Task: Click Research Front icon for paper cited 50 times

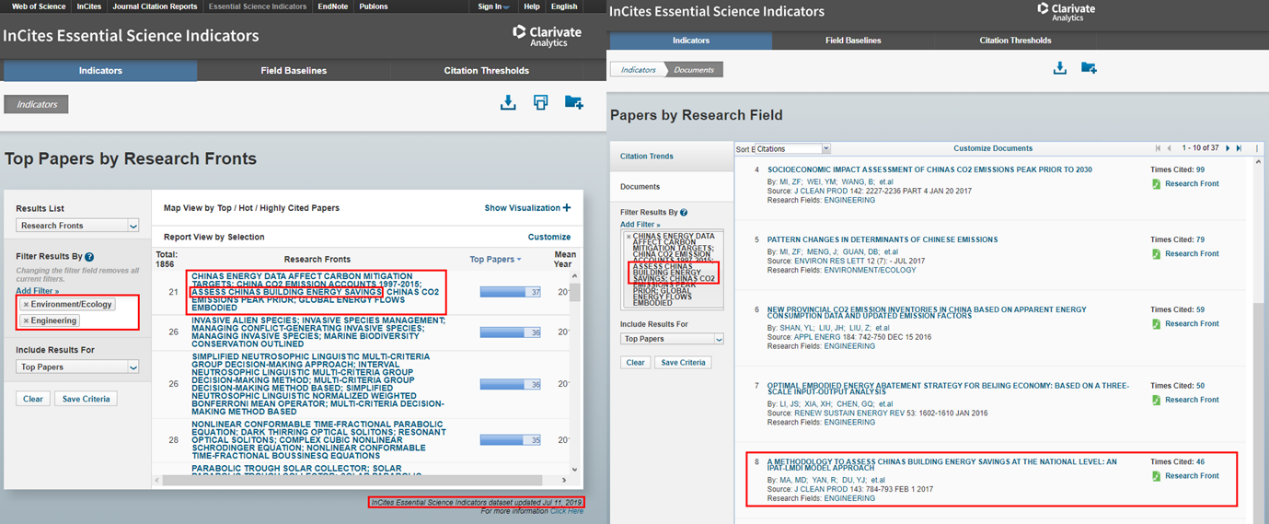Action: [1156, 400]
